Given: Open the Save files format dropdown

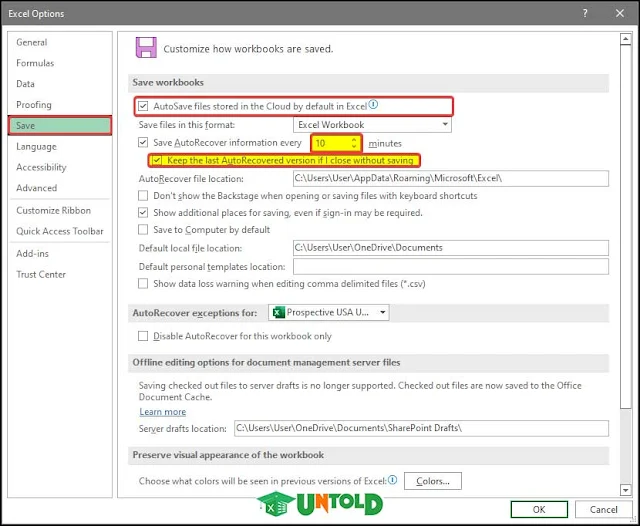Looking at the screenshot, I should (372, 124).
